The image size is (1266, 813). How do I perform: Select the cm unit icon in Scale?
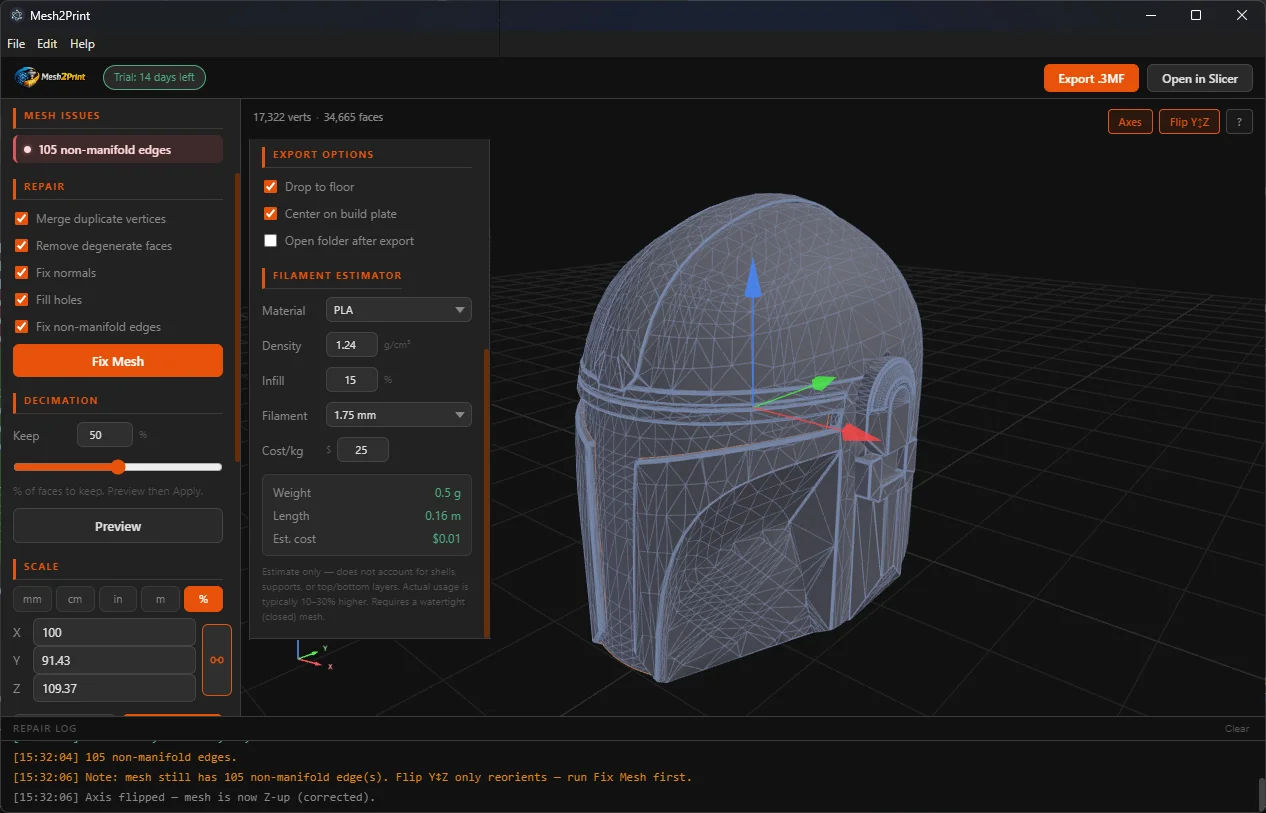[75, 598]
